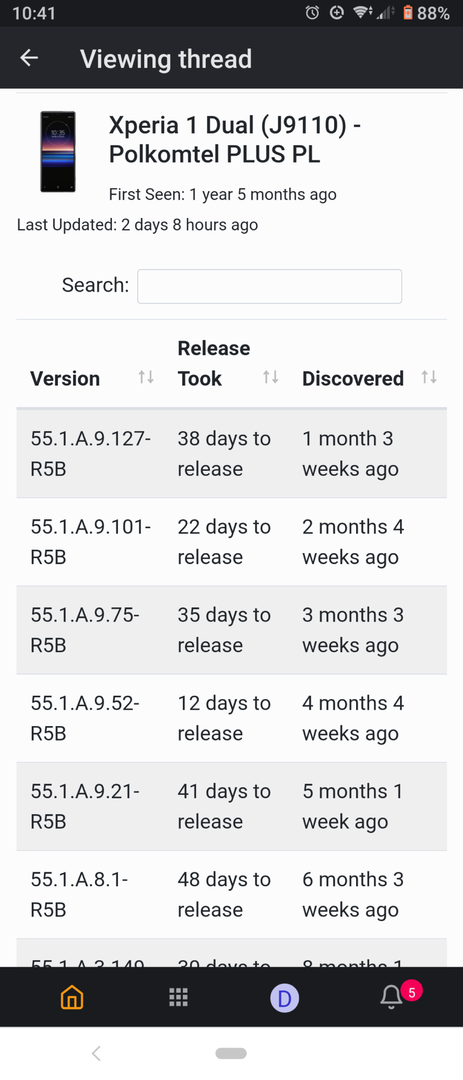Tap the Xperia 1 Dual title
The width and height of the screenshot is (463, 1080).
click(236, 140)
